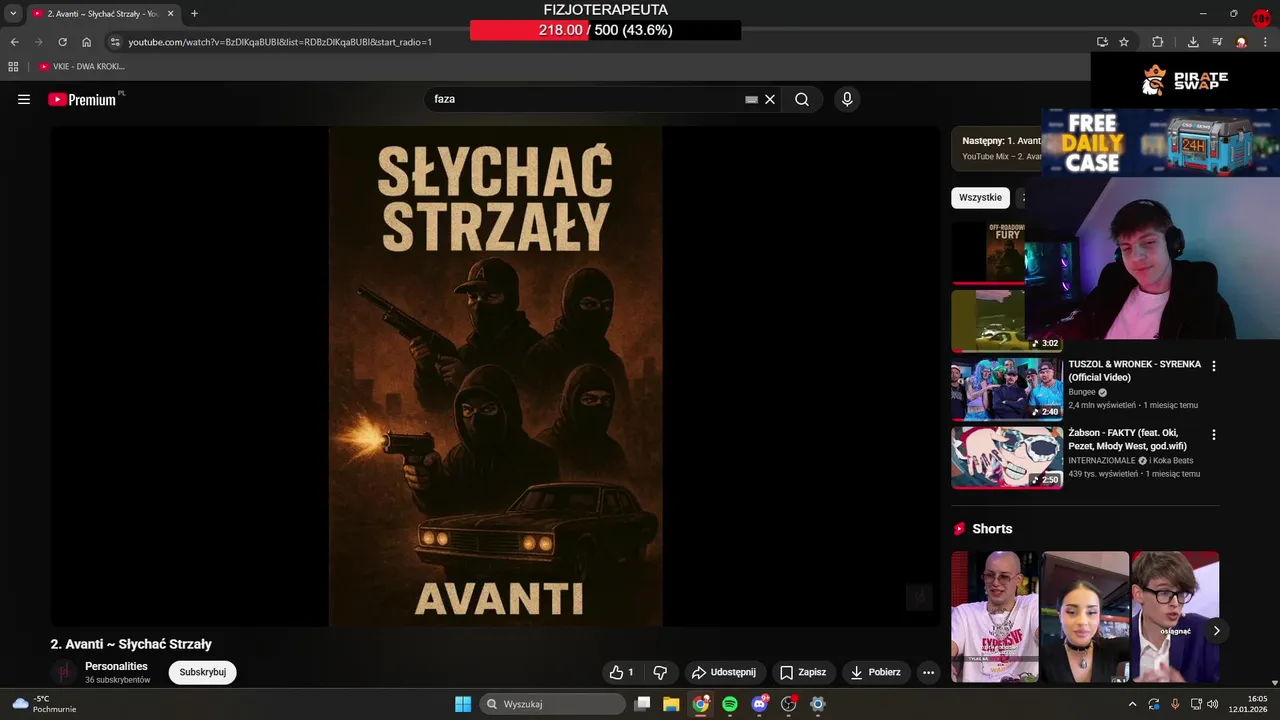
Task: Open the volume speaker tray icon
Action: point(1213,704)
